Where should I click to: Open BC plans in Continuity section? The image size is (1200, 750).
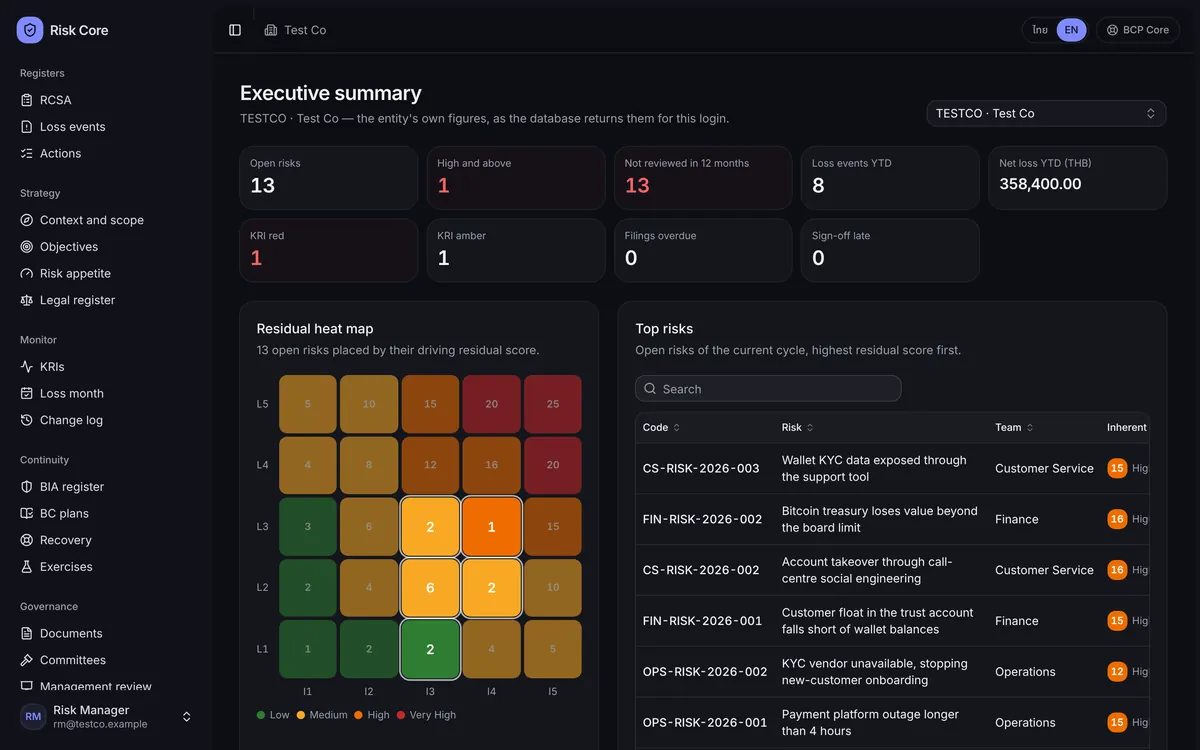click(x=106, y=513)
